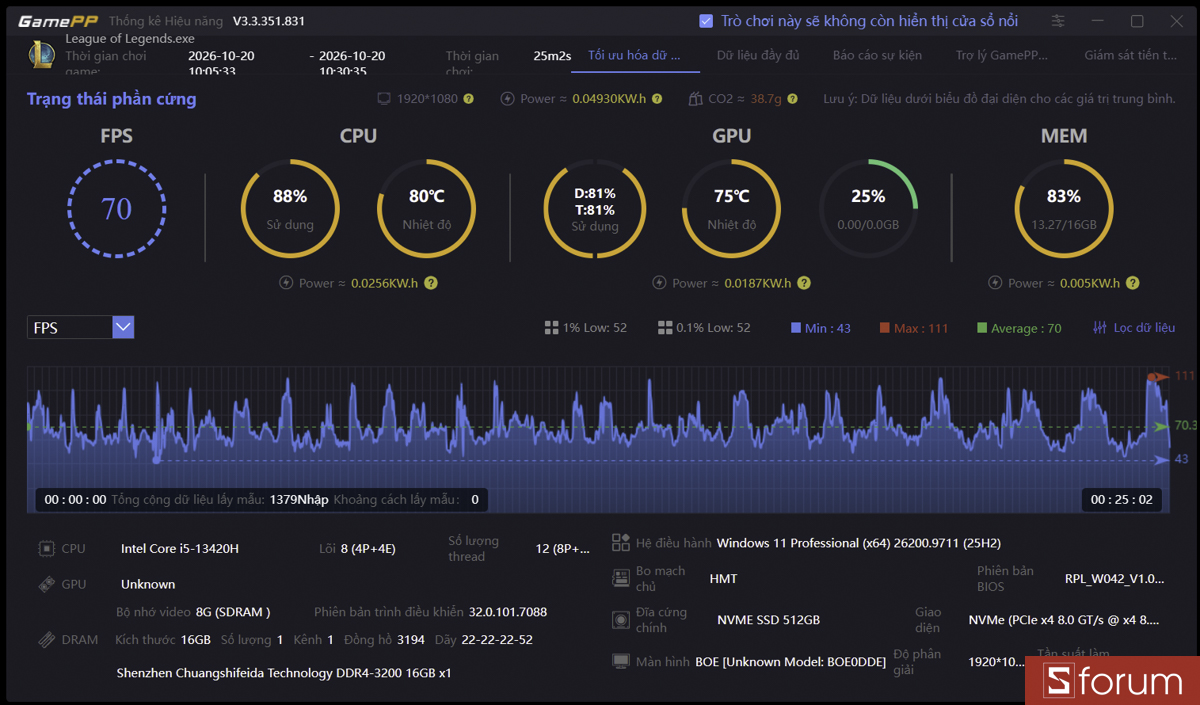
Task: Open the FPS metric dropdown
Action: pos(80,327)
